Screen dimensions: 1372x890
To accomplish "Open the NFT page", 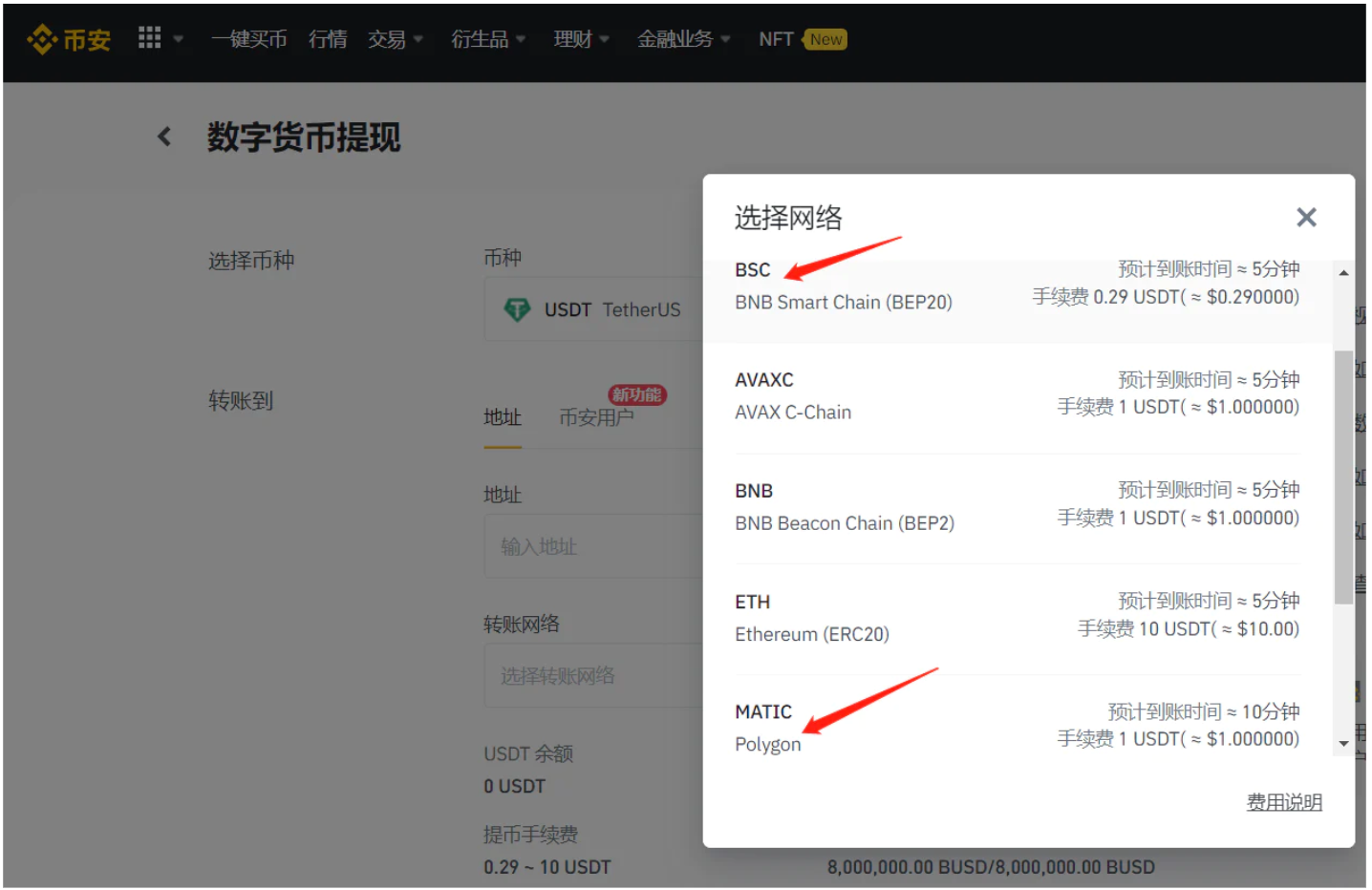I will (776, 39).
